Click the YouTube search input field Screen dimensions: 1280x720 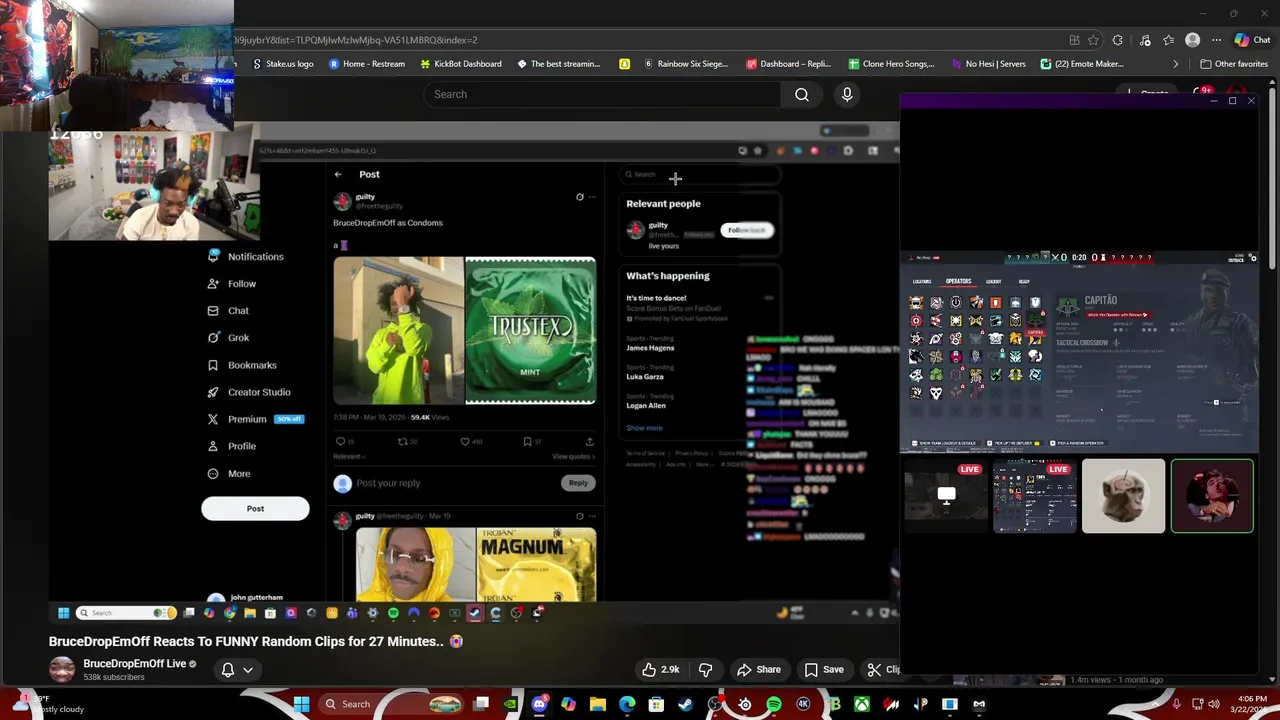pos(602,94)
